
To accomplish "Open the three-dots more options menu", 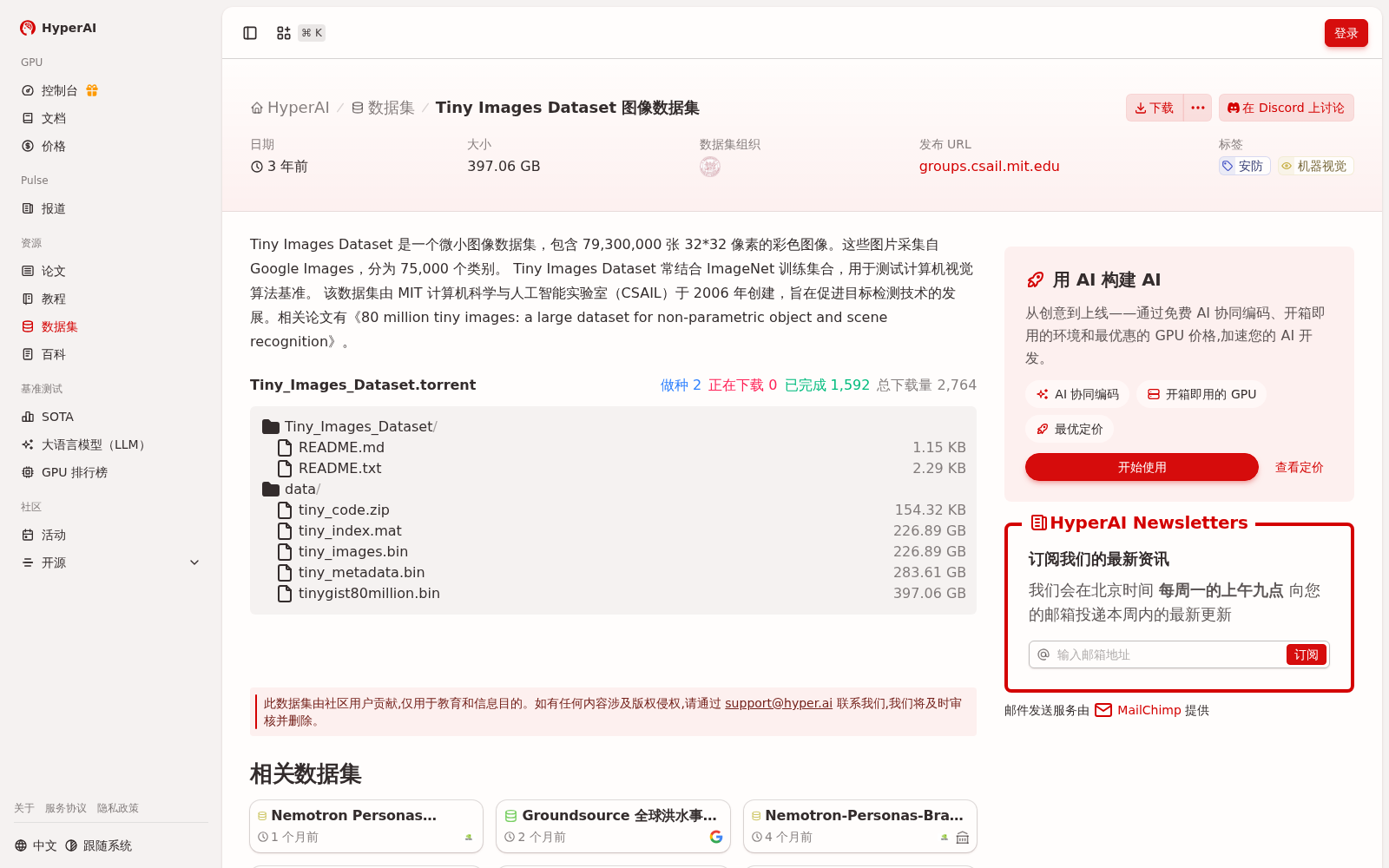I will tap(1198, 108).
